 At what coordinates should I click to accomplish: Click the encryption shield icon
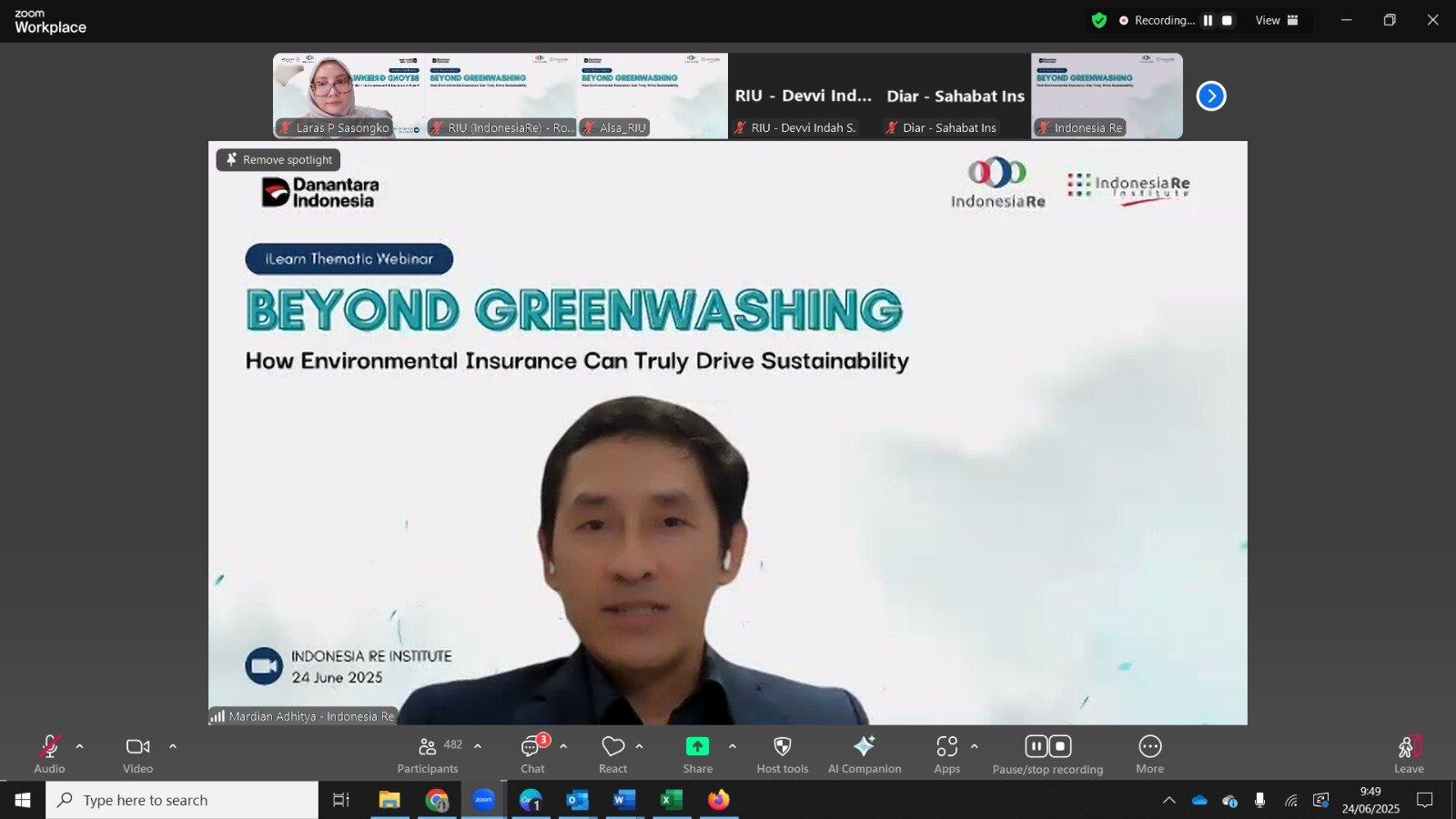[1099, 20]
